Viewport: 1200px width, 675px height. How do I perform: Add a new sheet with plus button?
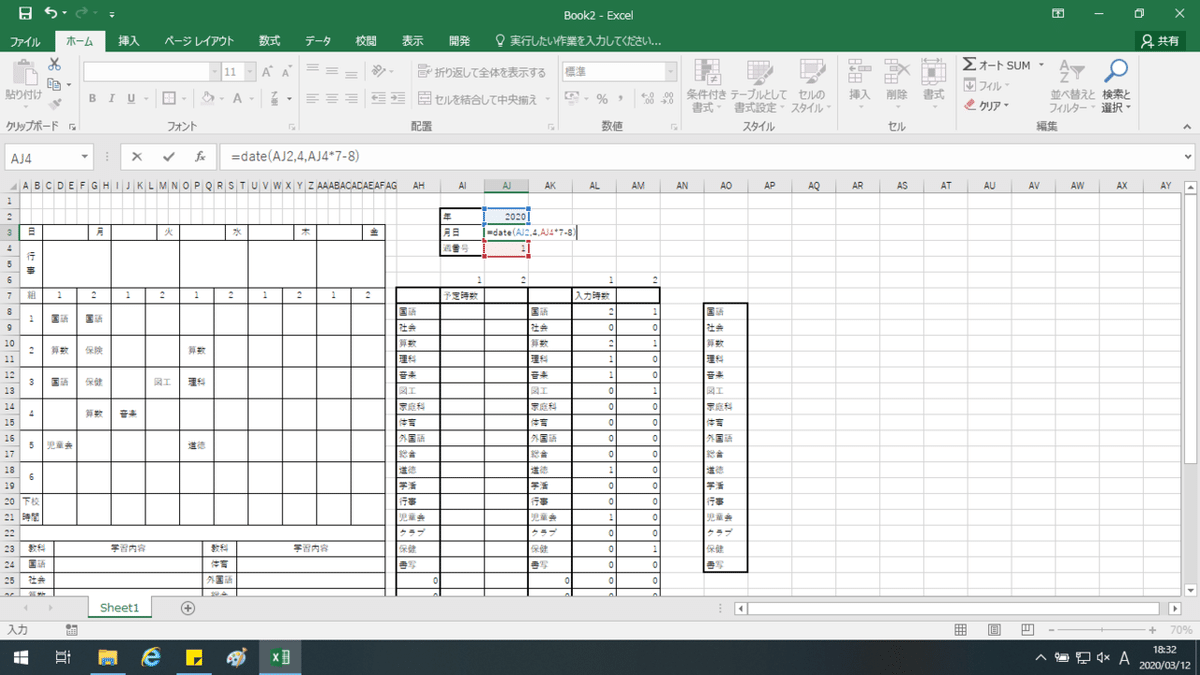click(187, 607)
